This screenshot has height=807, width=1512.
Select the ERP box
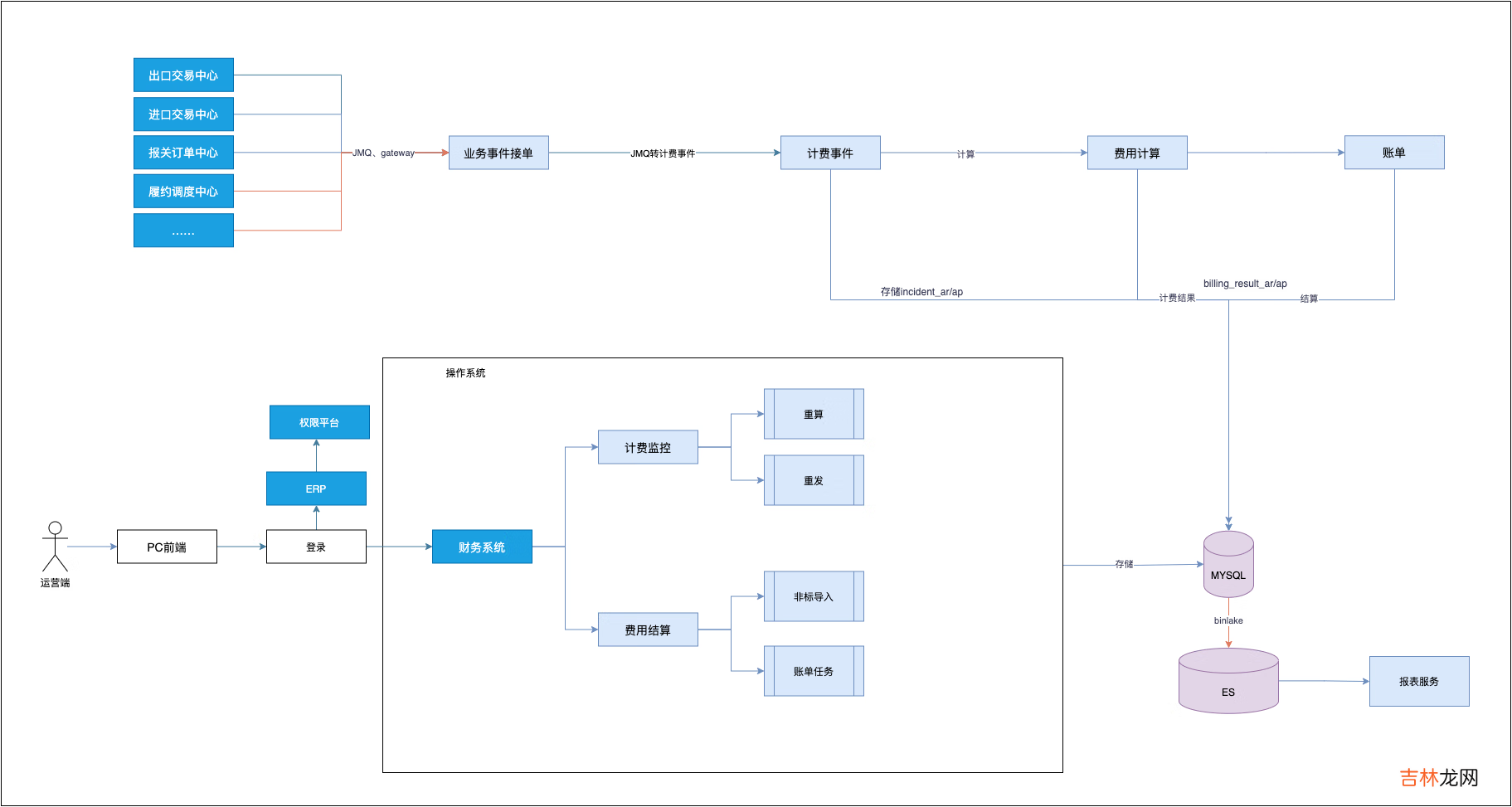click(316, 489)
